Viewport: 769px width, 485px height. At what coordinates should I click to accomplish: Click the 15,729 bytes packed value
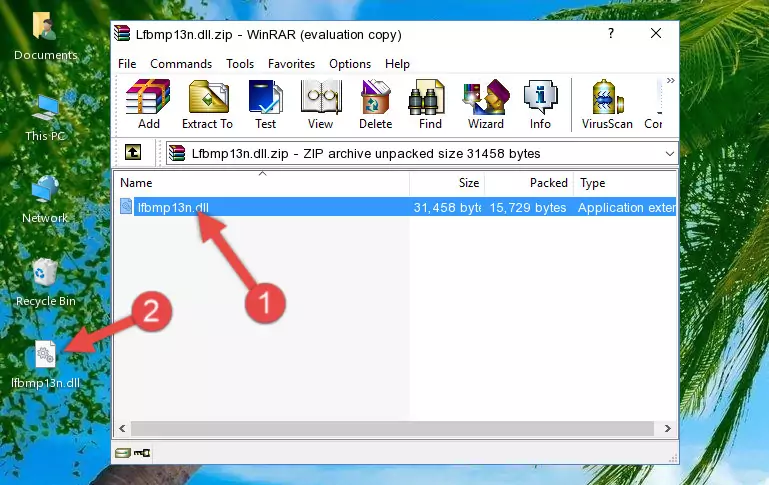click(528, 208)
